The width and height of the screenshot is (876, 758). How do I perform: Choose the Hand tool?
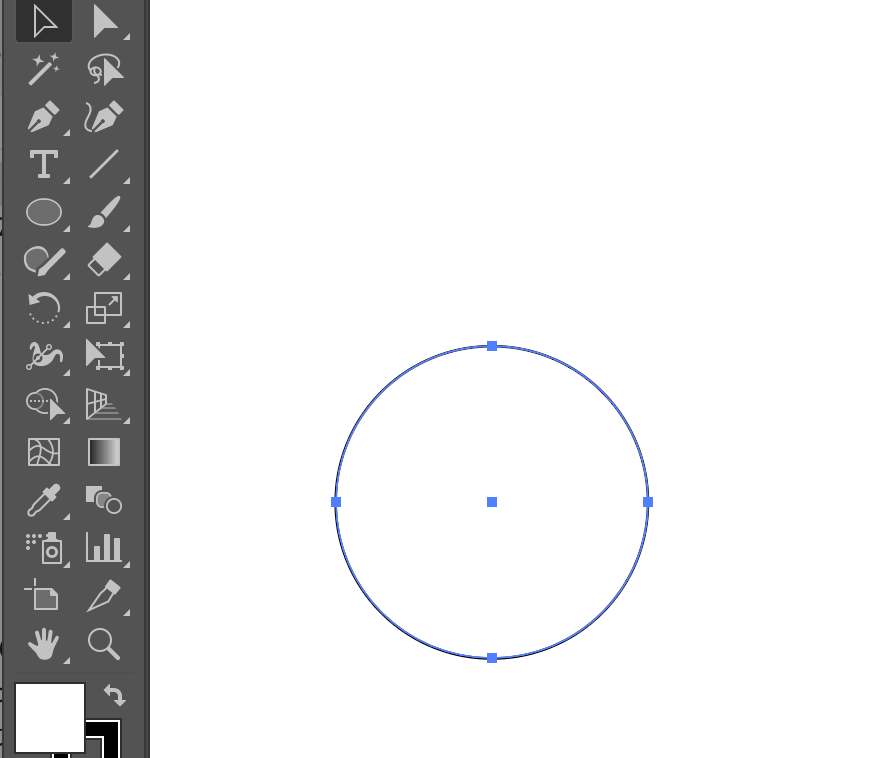[x=44, y=644]
